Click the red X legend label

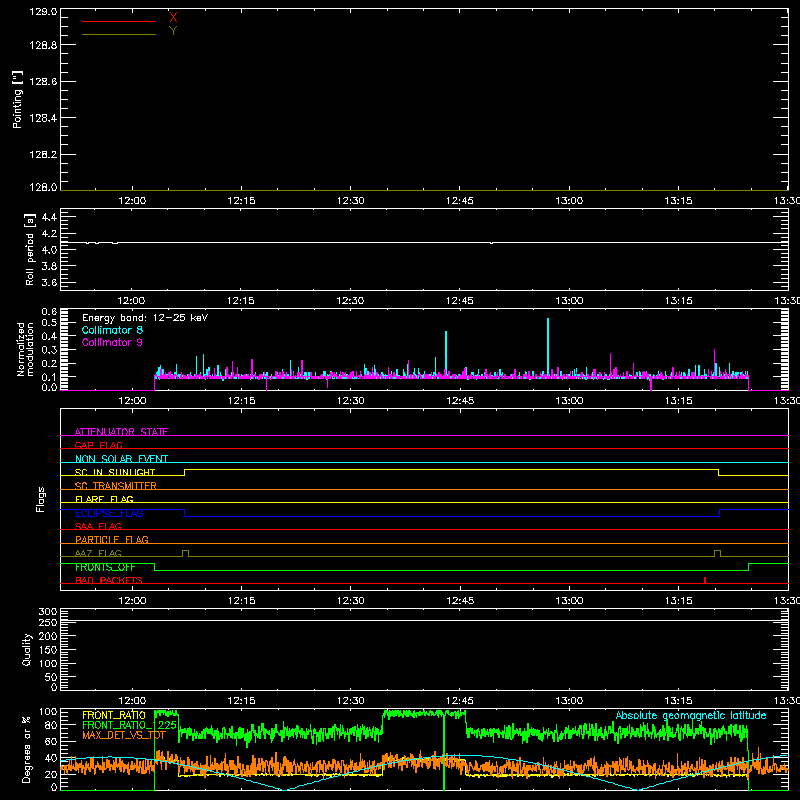pos(173,18)
